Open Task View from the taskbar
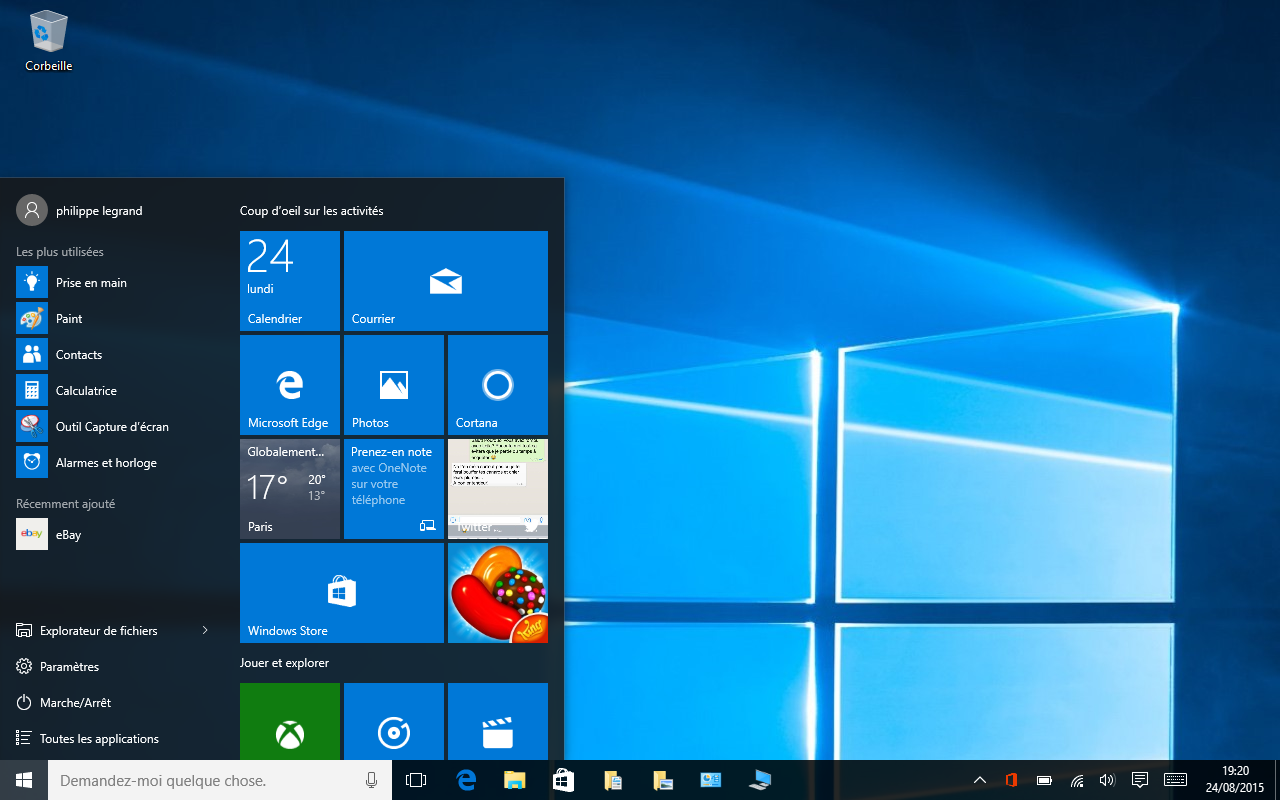Image resolution: width=1280 pixels, height=800 pixels. [x=416, y=780]
